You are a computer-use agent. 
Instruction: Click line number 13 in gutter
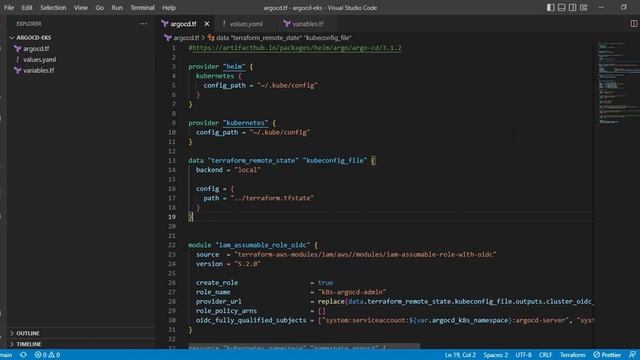pos(172,160)
